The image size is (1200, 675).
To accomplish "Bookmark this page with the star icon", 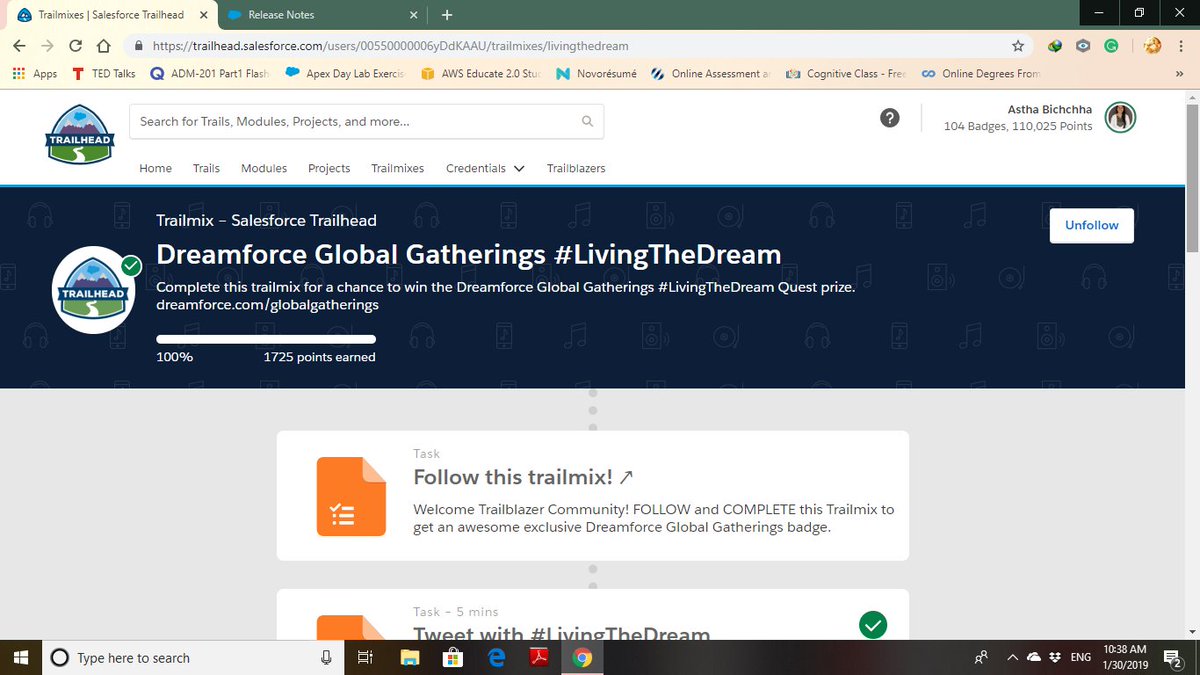I will [1018, 46].
